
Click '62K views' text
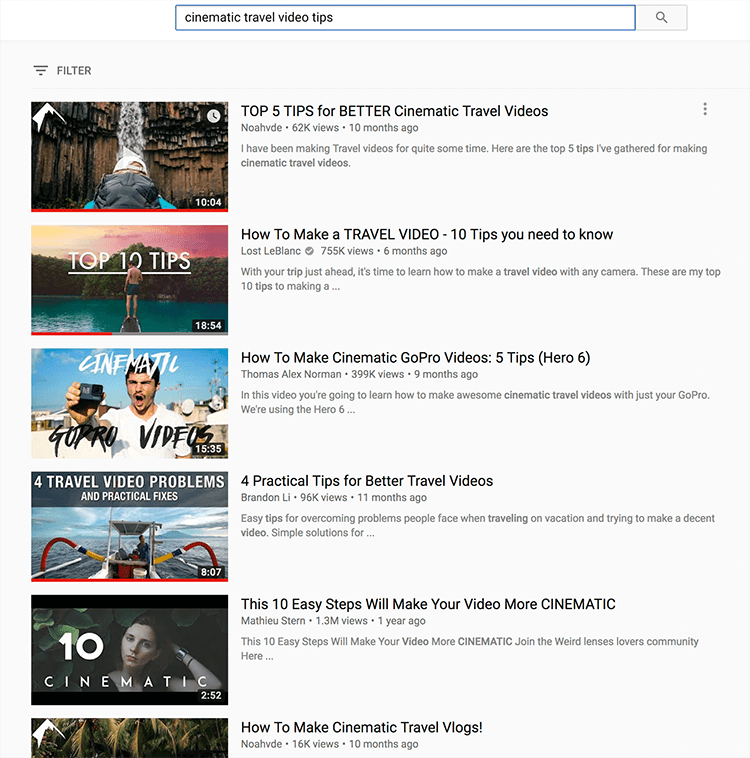click(315, 128)
